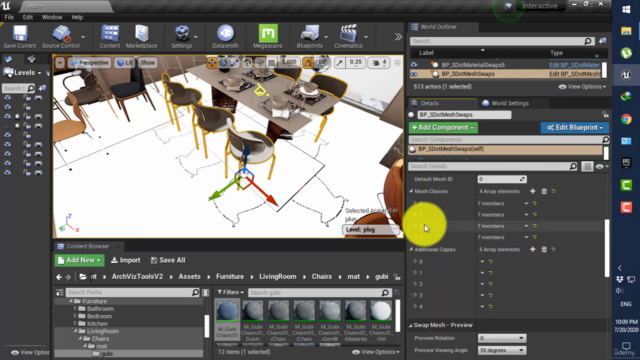Click the Add Component button
This screenshot has height=360, width=640.
pos(443,128)
